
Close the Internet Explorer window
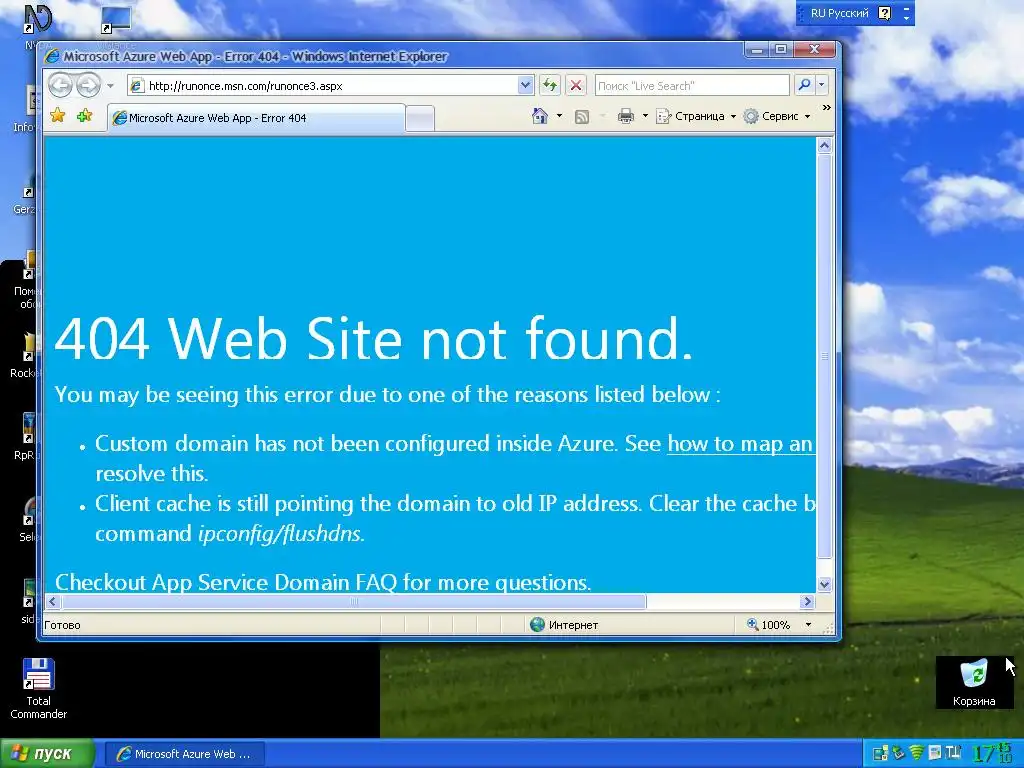pos(814,50)
